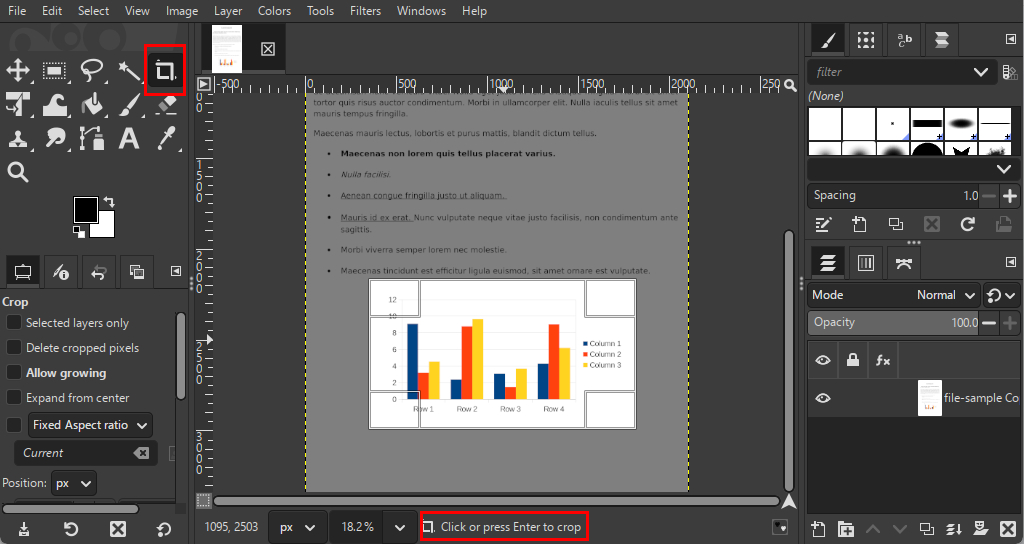Toggle Allow growing checkbox
Image resolution: width=1024 pixels, height=544 pixels.
tap(14, 372)
